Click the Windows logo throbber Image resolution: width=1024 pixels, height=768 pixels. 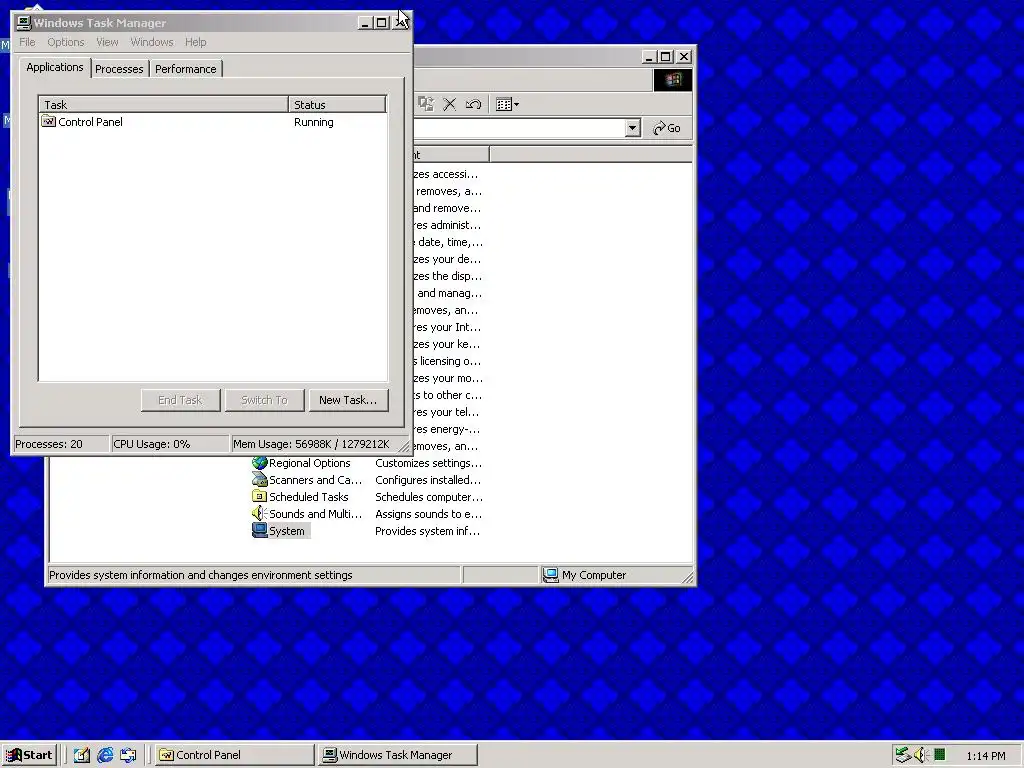pyautogui.click(x=673, y=80)
